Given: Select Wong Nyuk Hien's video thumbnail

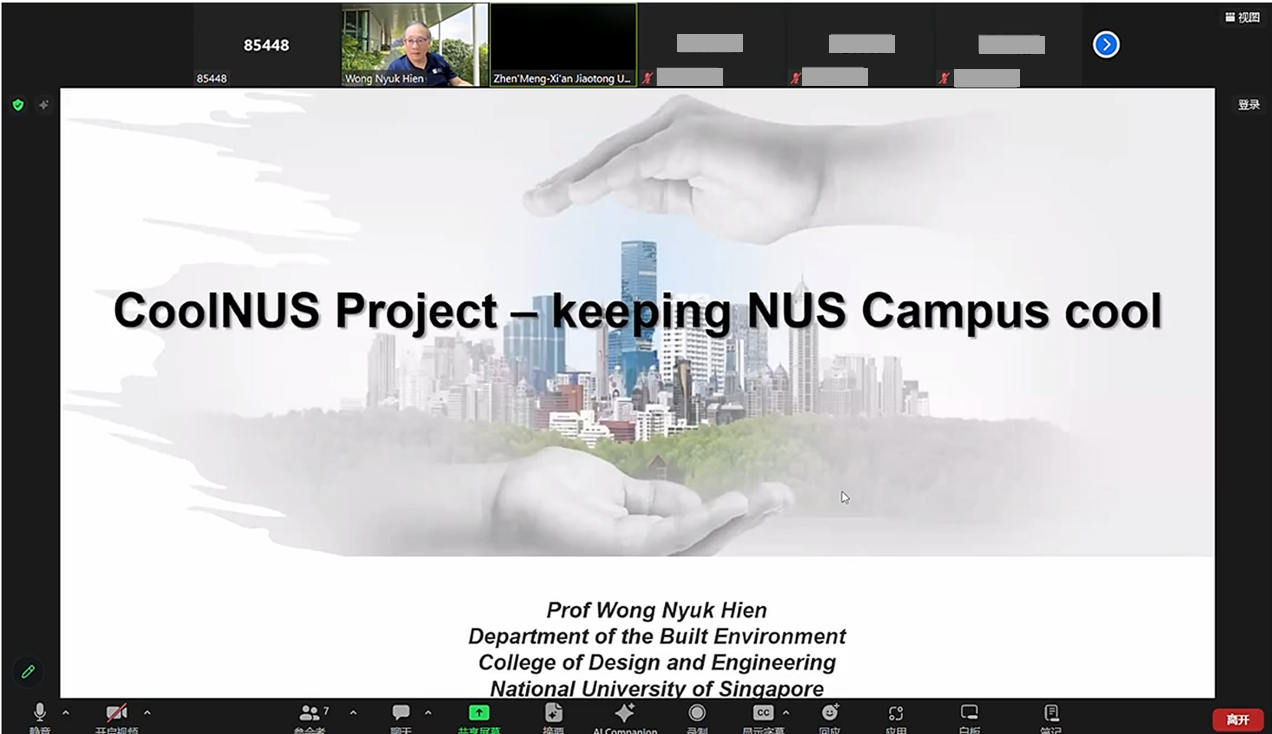Looking at the screenshot, I should [x=414, y=45].
